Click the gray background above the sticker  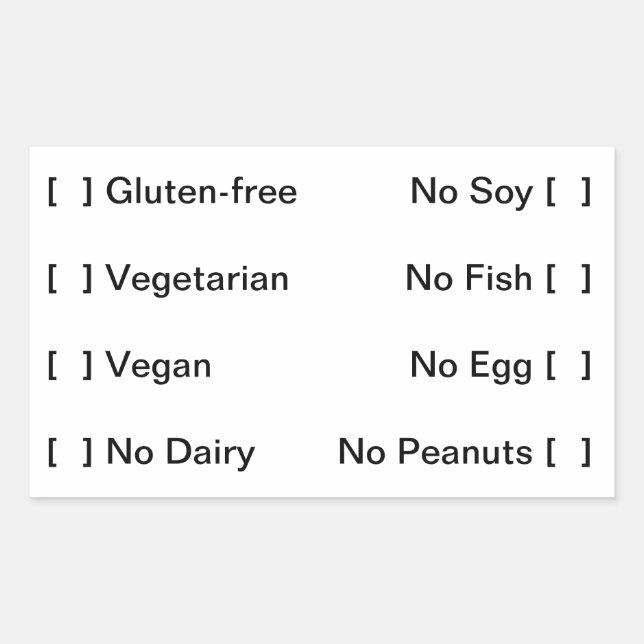coord(322,72)
